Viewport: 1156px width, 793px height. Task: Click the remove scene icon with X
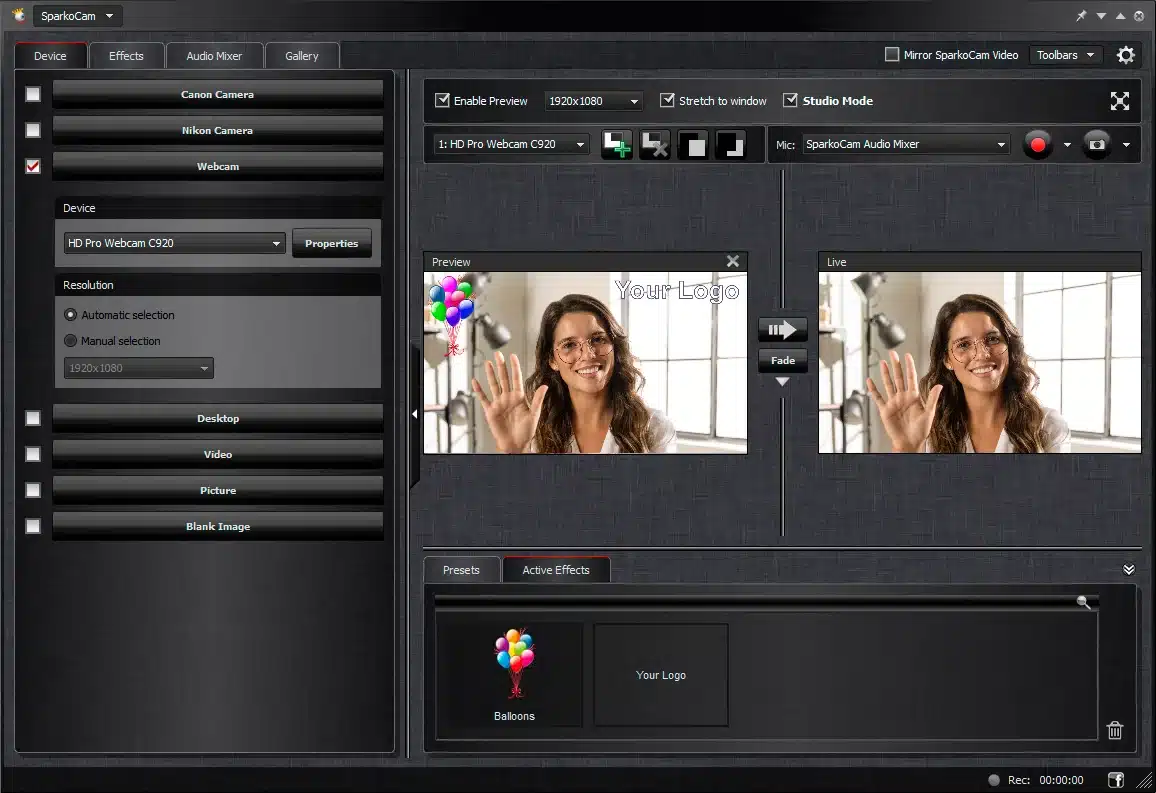654,145
